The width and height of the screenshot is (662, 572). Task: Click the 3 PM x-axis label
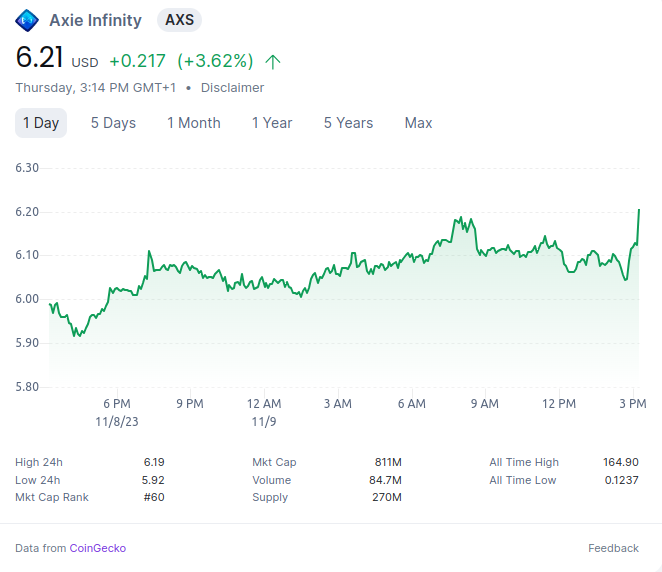tap(633, 404)
